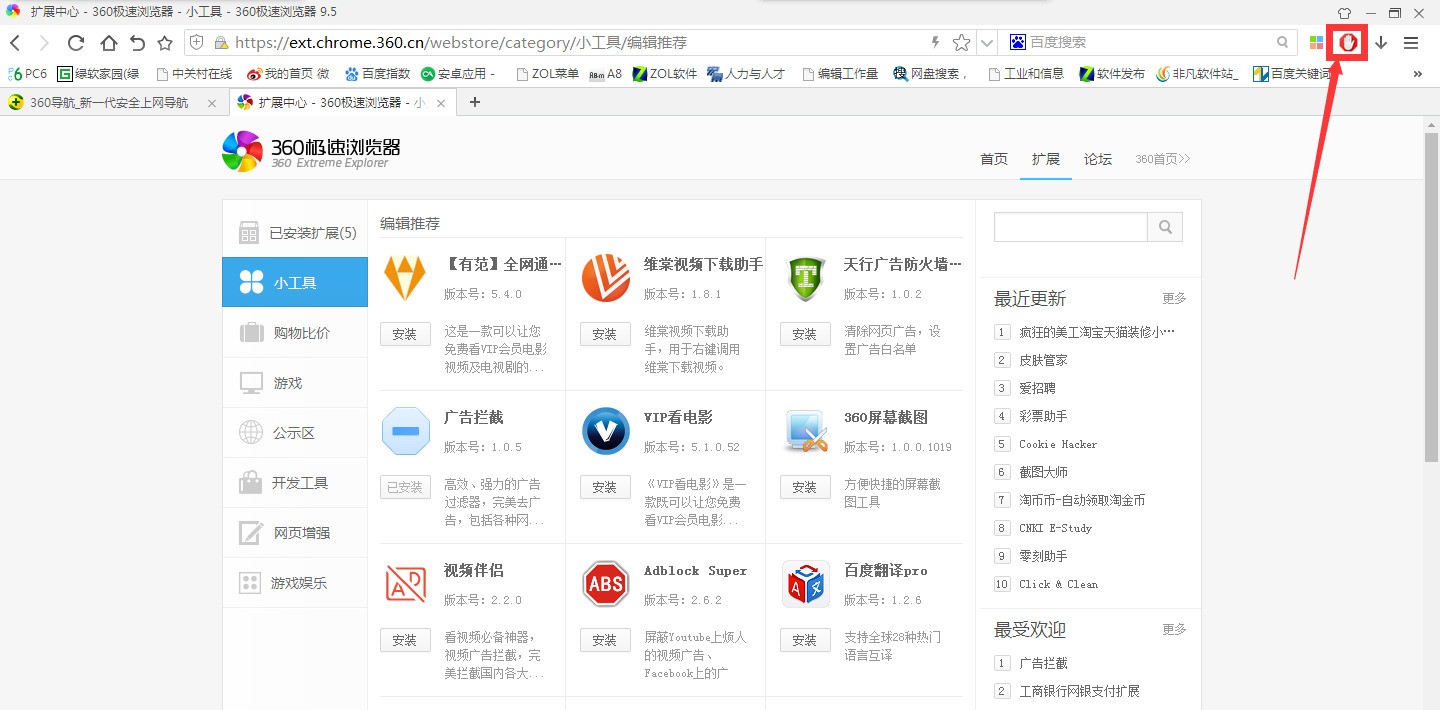The height and width of the screenshot is (710, 1440).
Task: Open the 人力与人才 bookmark
Action: tap(746, 73)
